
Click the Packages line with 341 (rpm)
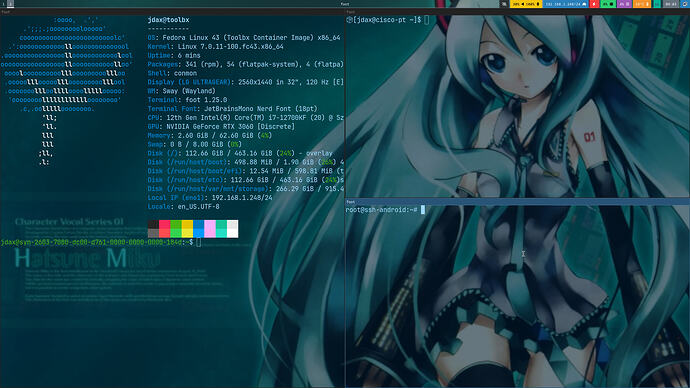[246, 64]
